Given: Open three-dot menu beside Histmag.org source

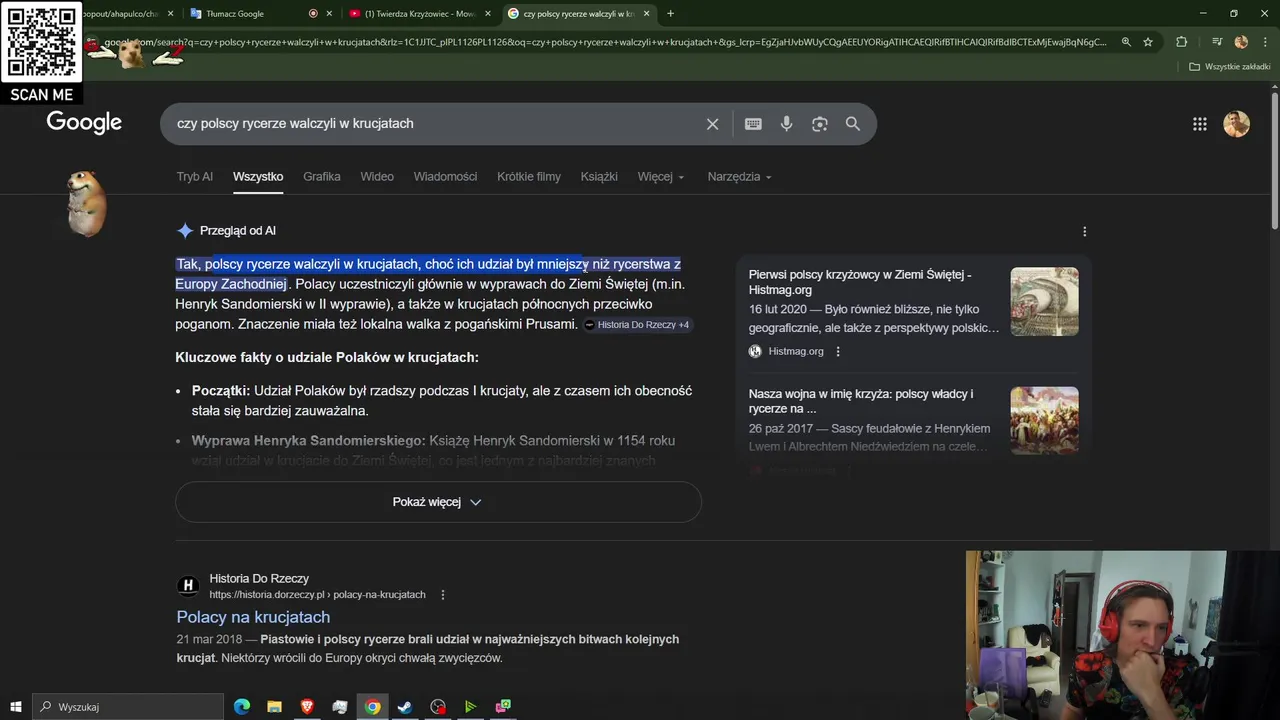Looking at the screenshot, I should point(838,351).
